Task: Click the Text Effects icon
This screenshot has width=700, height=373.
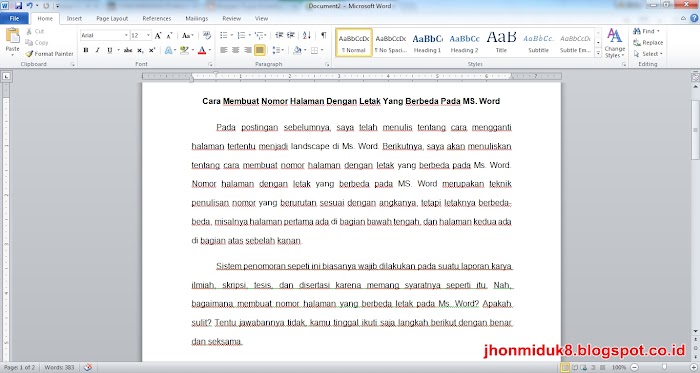Action: pos(168,50)
